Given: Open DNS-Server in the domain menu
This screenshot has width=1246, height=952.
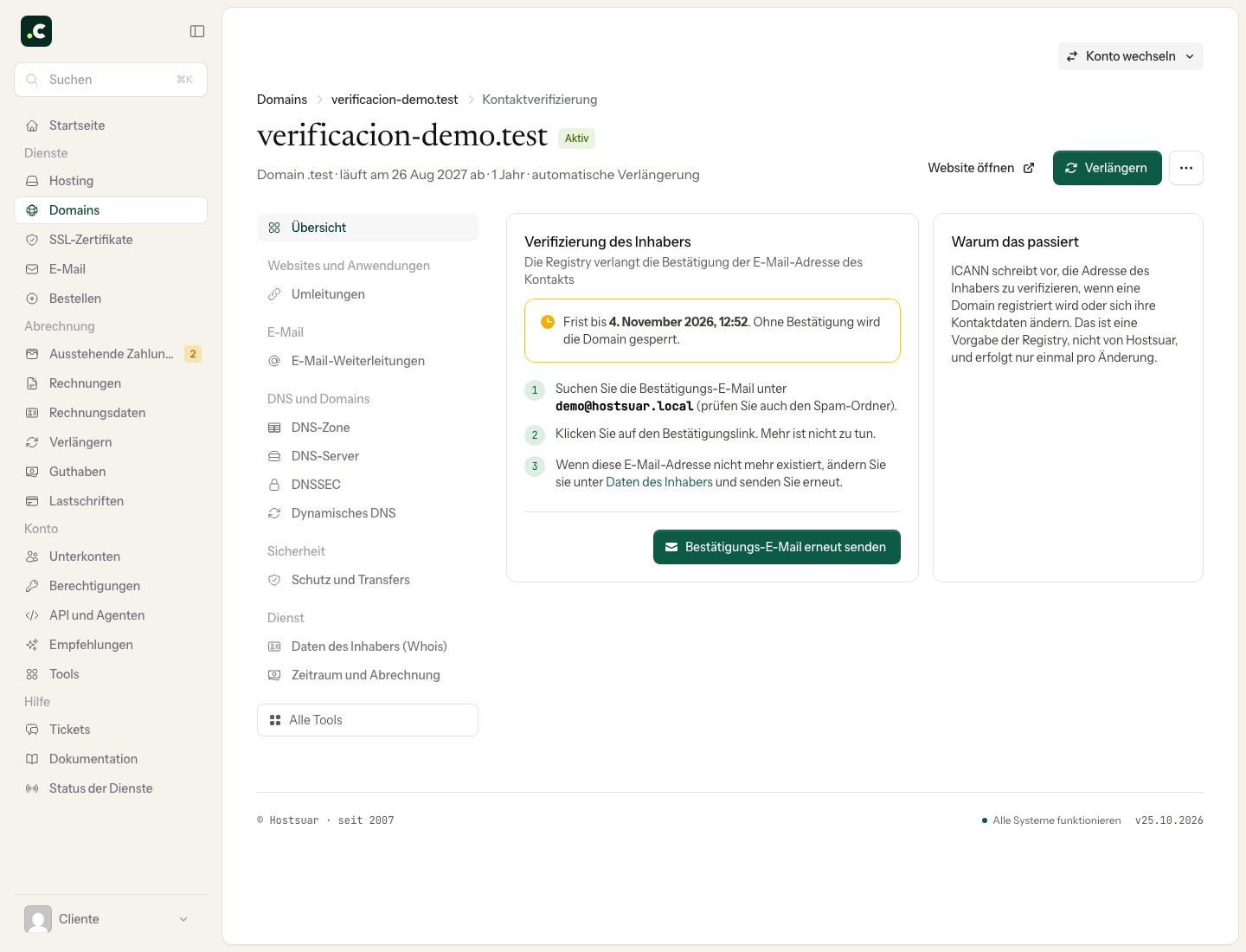Looking at the screenshot, I should (368, 456).
